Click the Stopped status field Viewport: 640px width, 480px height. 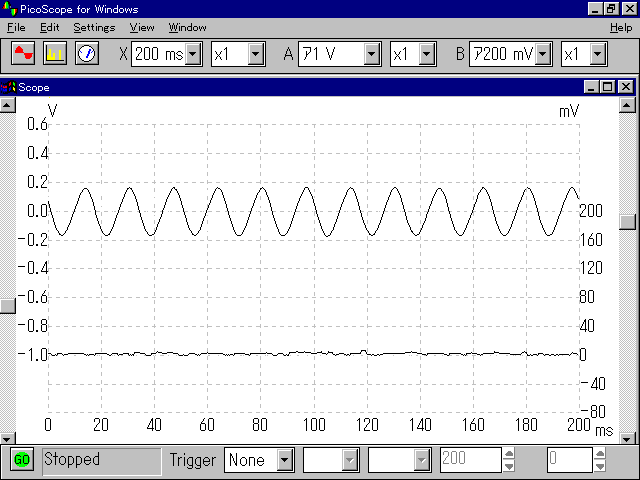(102, 461)
